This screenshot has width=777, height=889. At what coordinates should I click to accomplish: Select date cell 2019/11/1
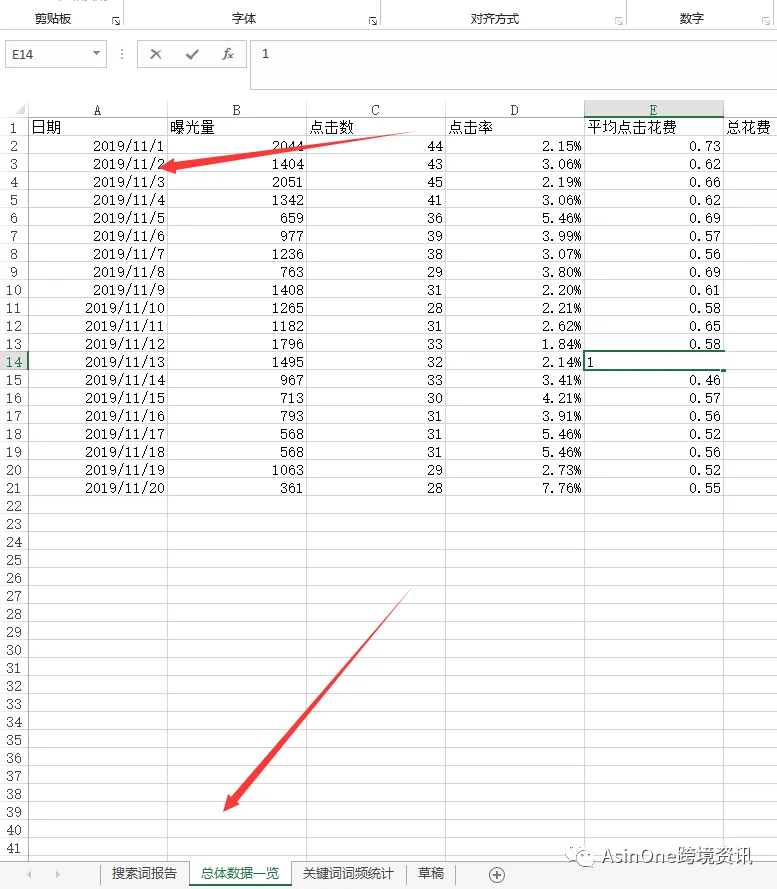98,146
